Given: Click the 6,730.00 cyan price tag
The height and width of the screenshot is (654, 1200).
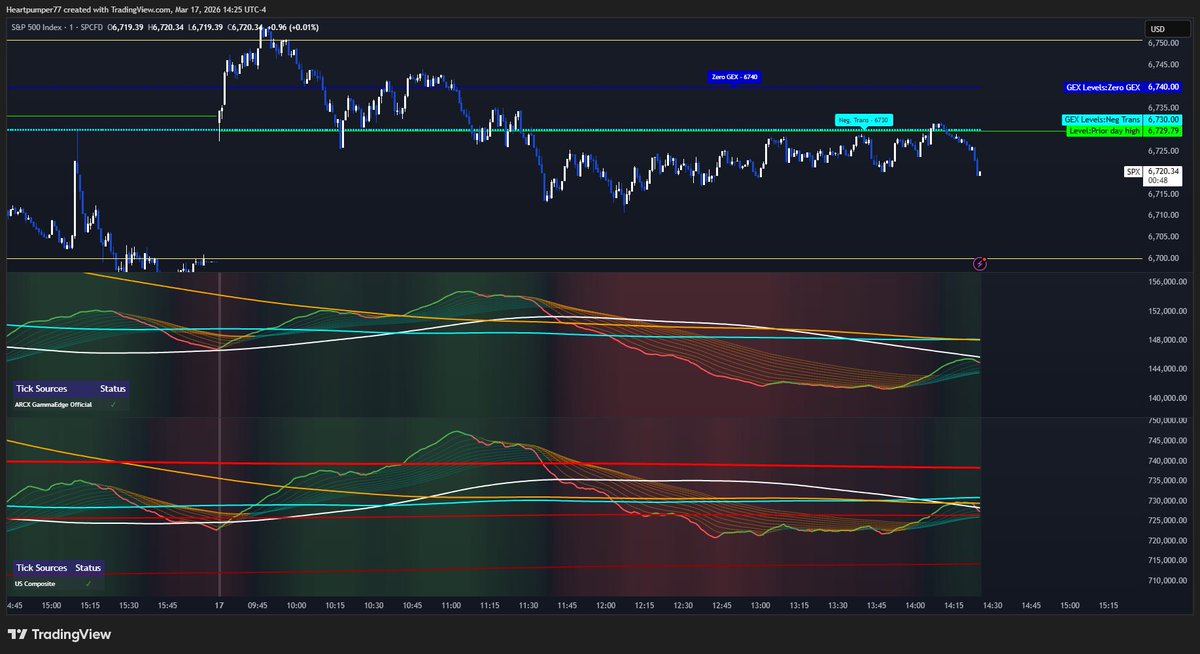Looking at the screenshot, I should tap(1163, 119).
